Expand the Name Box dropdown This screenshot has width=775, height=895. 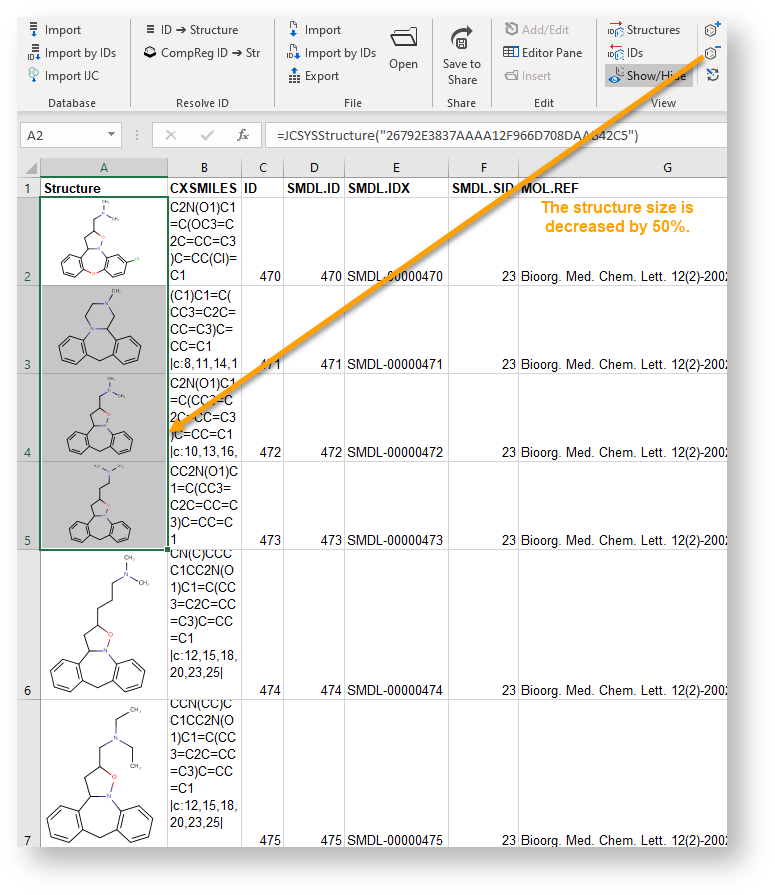(111, 136)
